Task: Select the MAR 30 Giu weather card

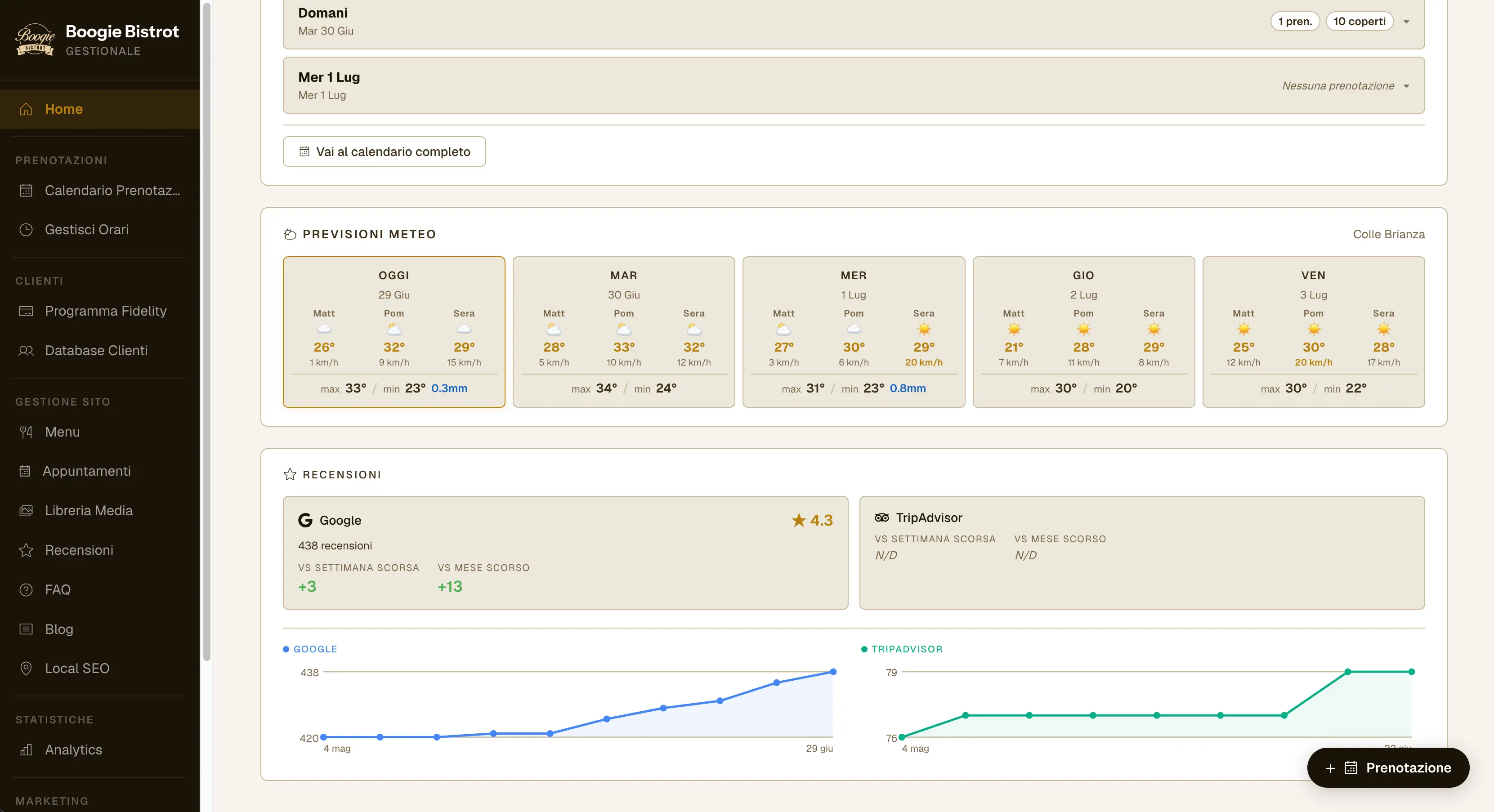Action: pyautogui.click(x=624, y=332)
